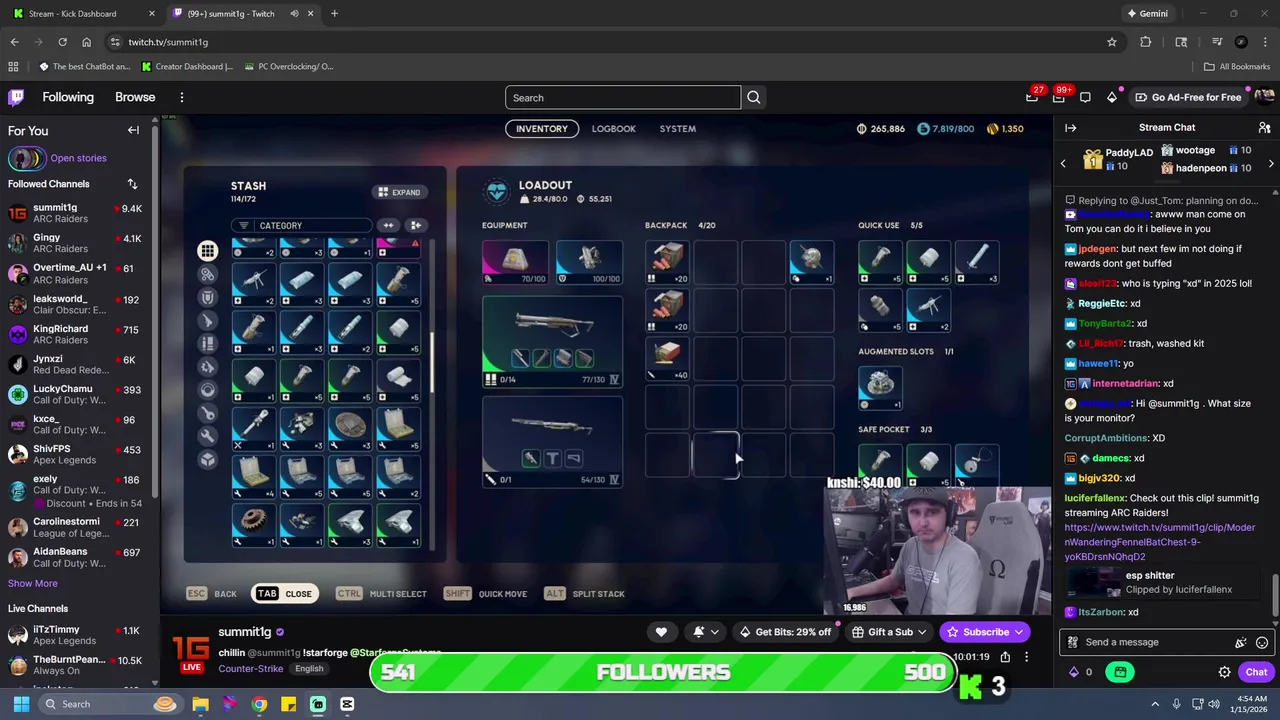Show previous gift leaderboard entry arrow
This screenshot has height=720, width=1280.
pos(1063,163)
